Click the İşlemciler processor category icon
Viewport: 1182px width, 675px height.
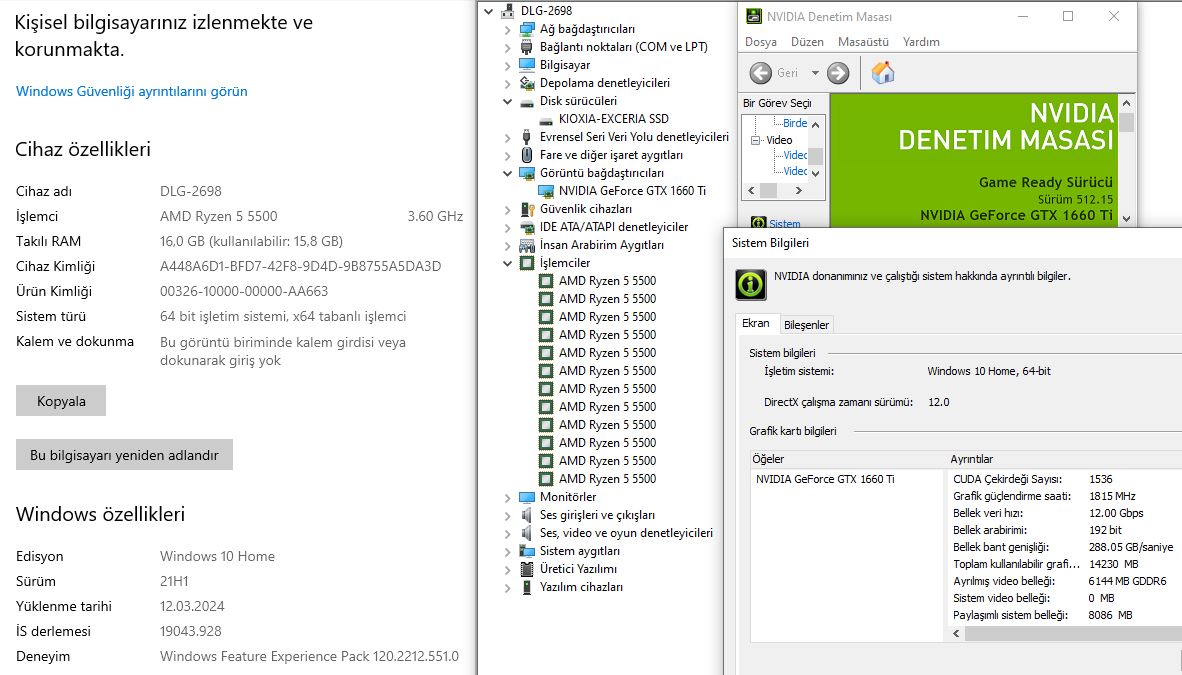[527, 263]
